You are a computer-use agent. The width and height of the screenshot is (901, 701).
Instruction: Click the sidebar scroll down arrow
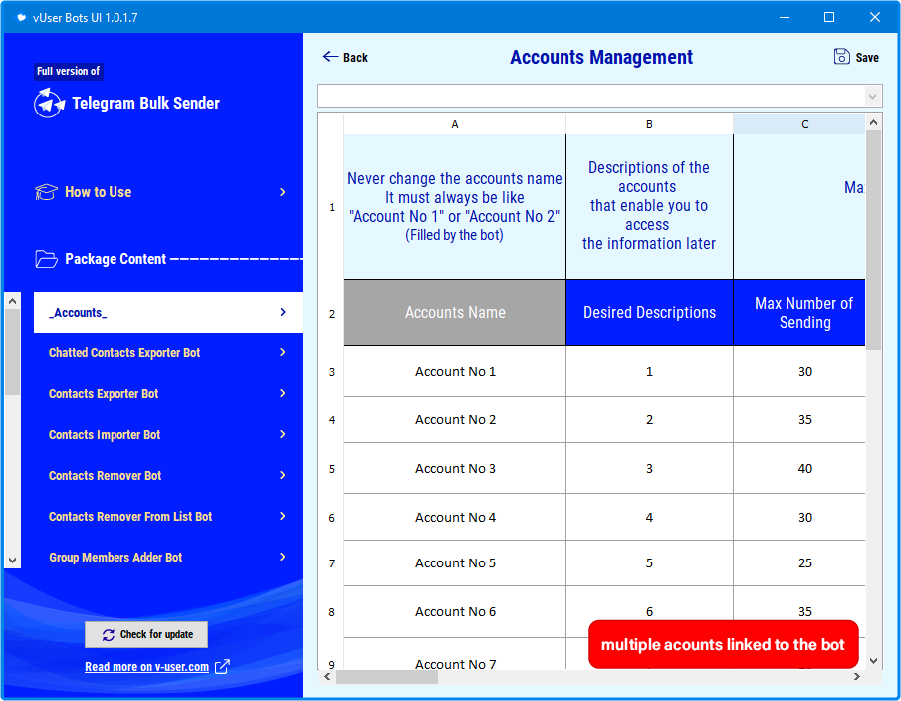tap(13, 560)
